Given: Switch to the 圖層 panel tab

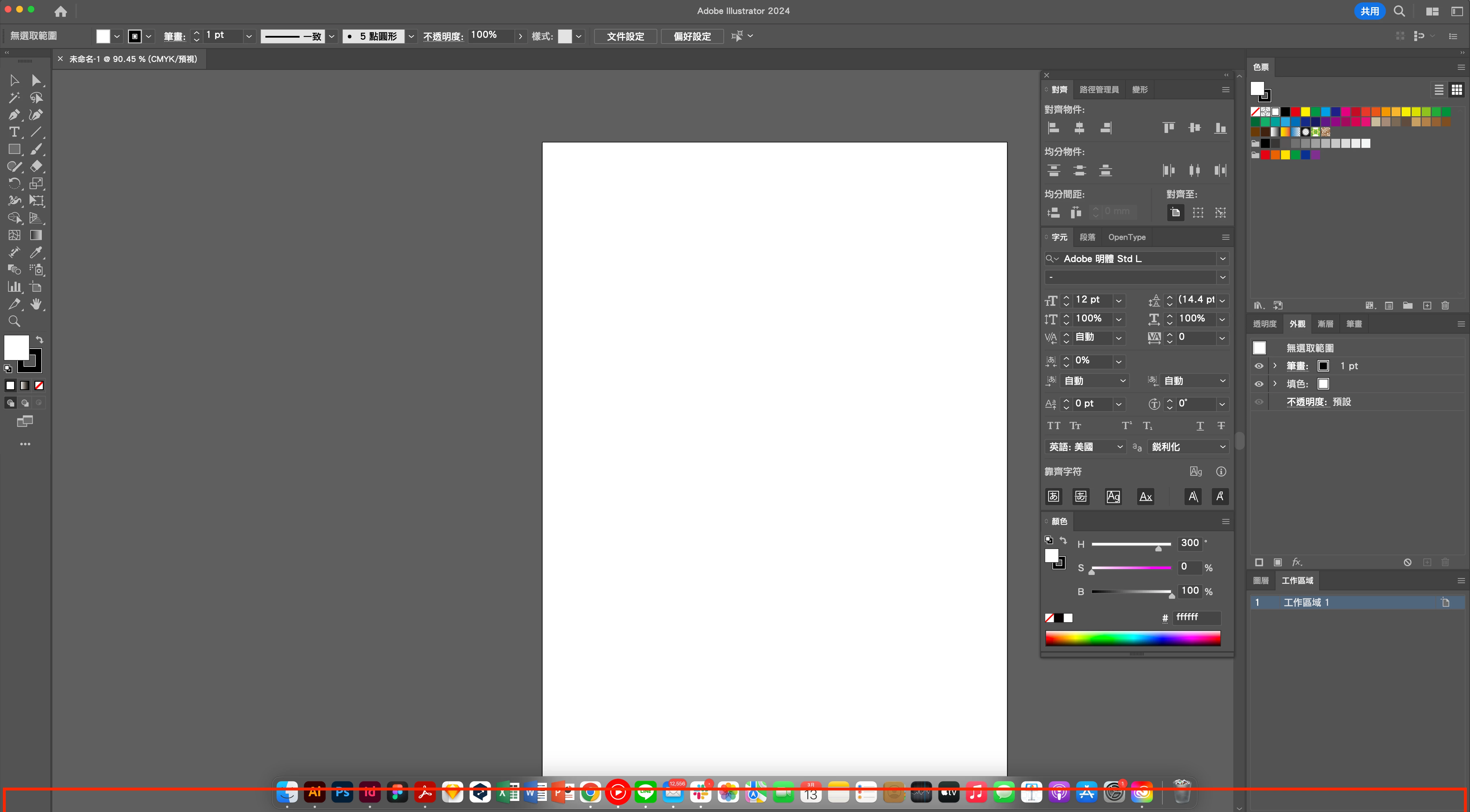Looking at the screenshot, I should (1261, 580).
